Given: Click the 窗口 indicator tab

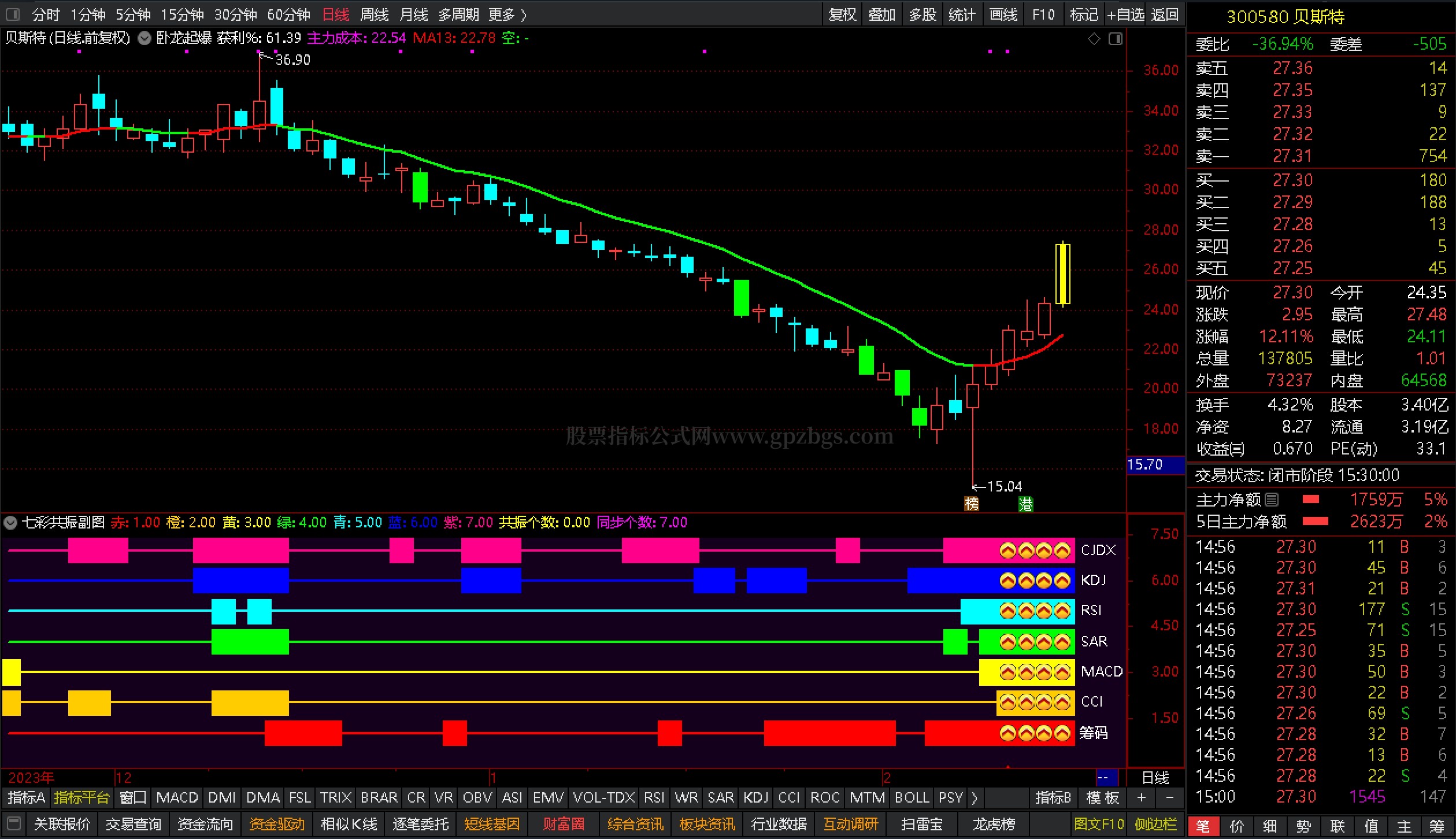Looking at the screenshot, I should (133, 798).
